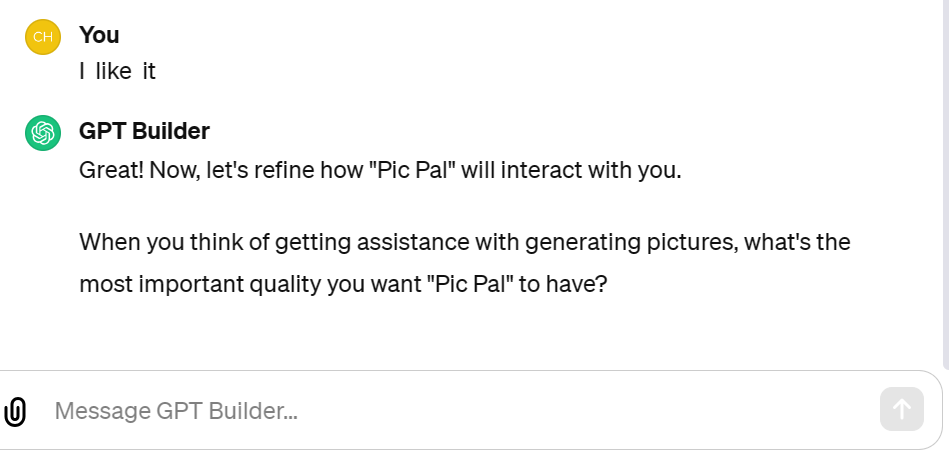Click the "I like it" message text

[x=117, y=72]
